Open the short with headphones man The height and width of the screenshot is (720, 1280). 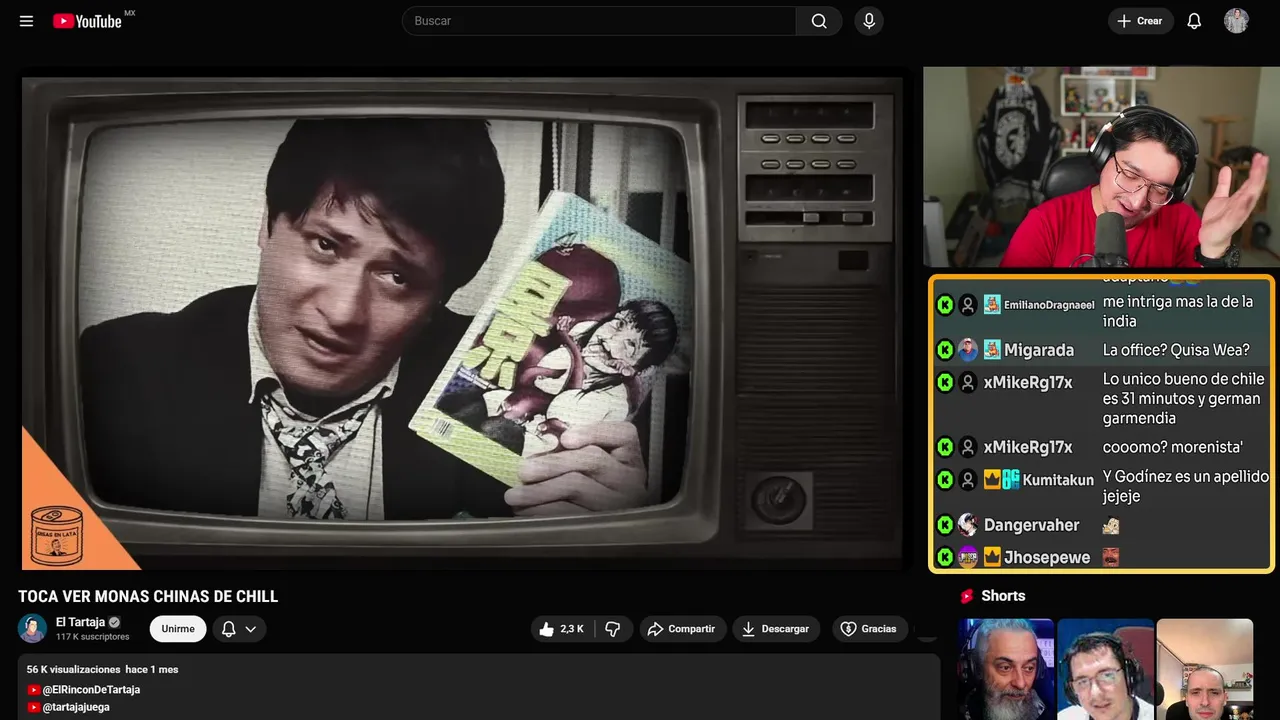(x=1105, y=669)
